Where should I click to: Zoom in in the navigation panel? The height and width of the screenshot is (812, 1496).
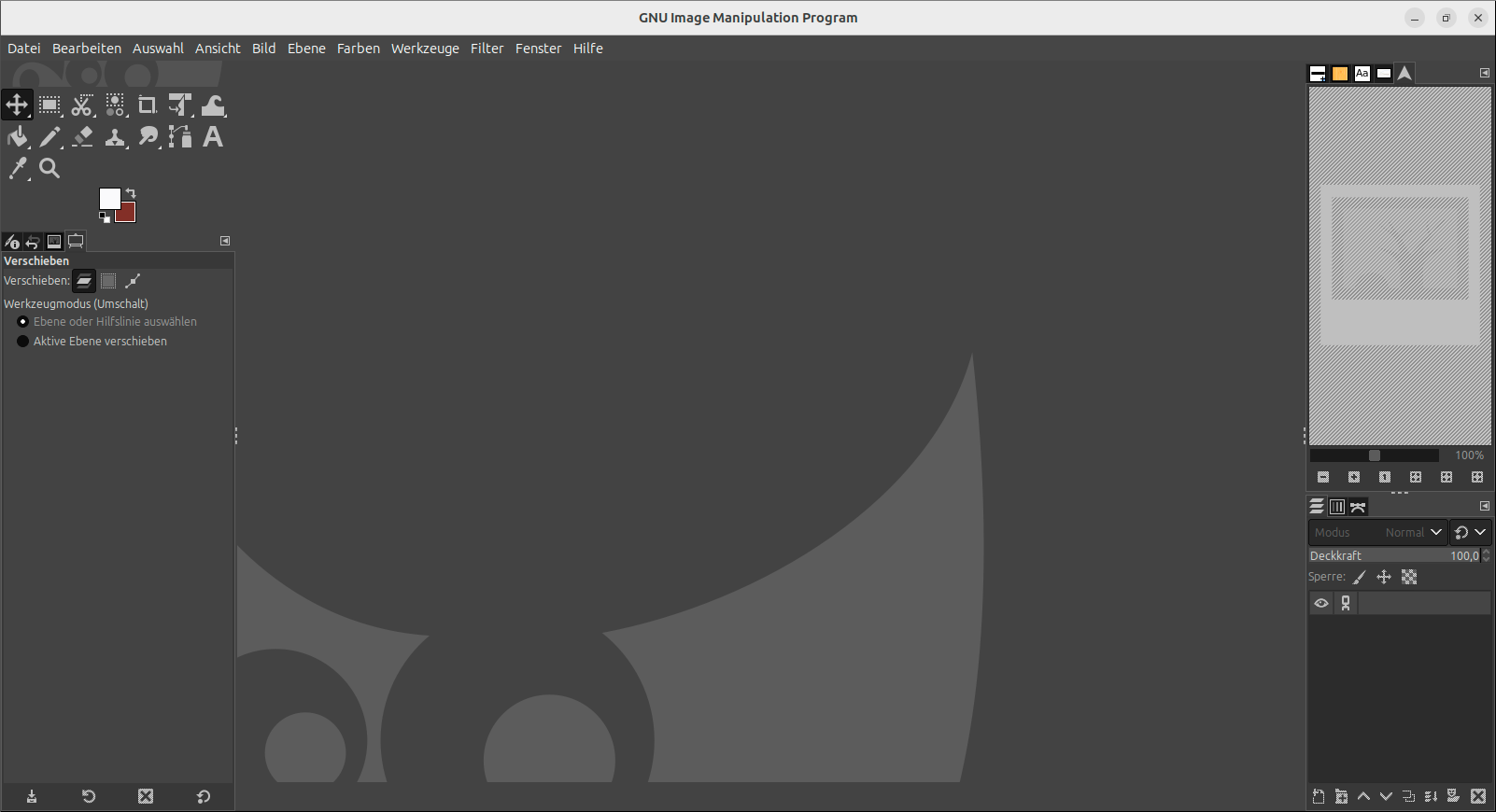coord(1354,477)
